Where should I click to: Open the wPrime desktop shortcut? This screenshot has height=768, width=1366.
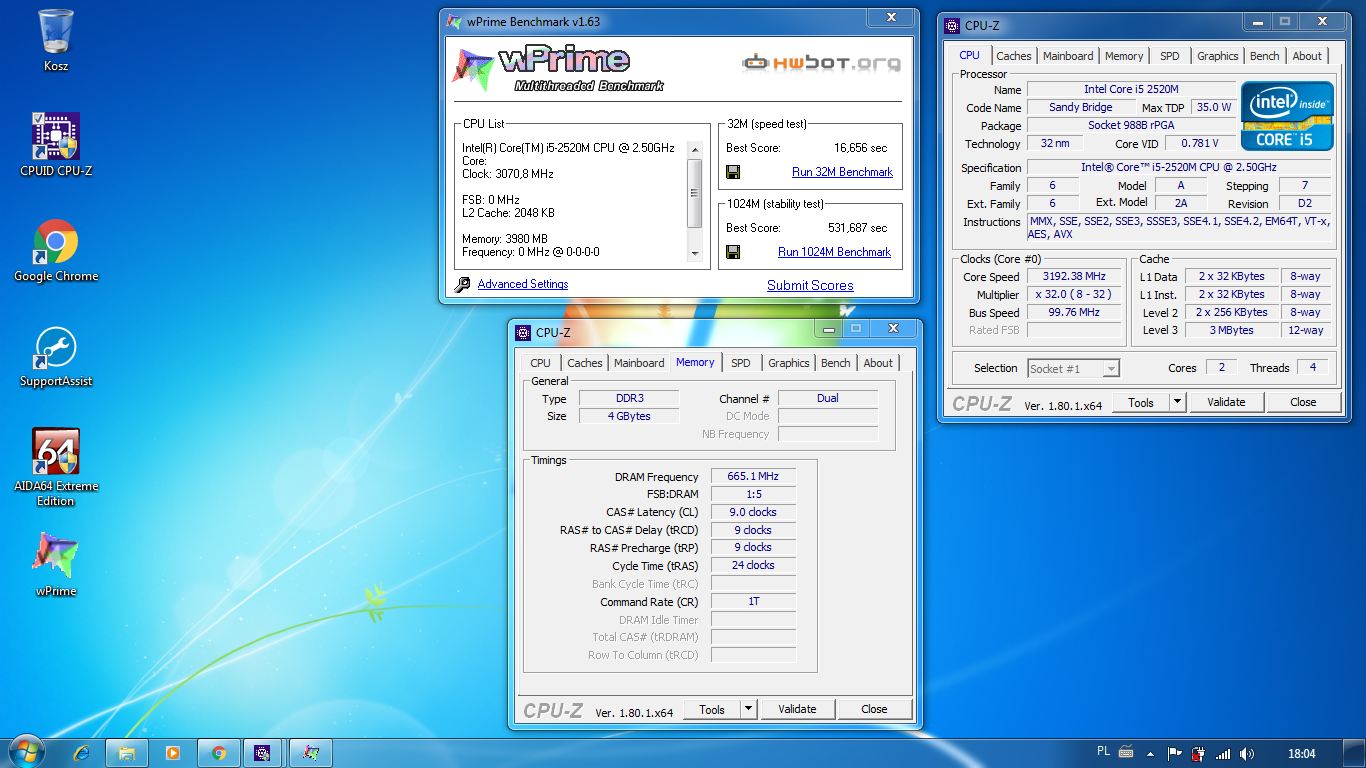pyautogui.click(x=56, y=563)
